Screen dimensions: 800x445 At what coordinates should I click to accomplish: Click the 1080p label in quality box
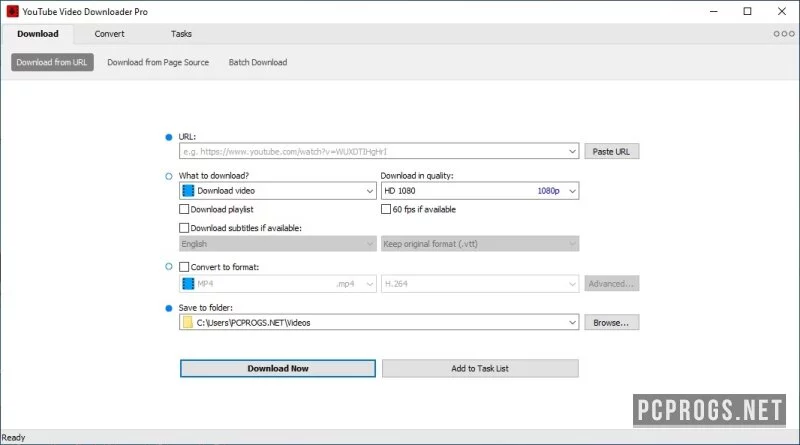pos(548,191)
